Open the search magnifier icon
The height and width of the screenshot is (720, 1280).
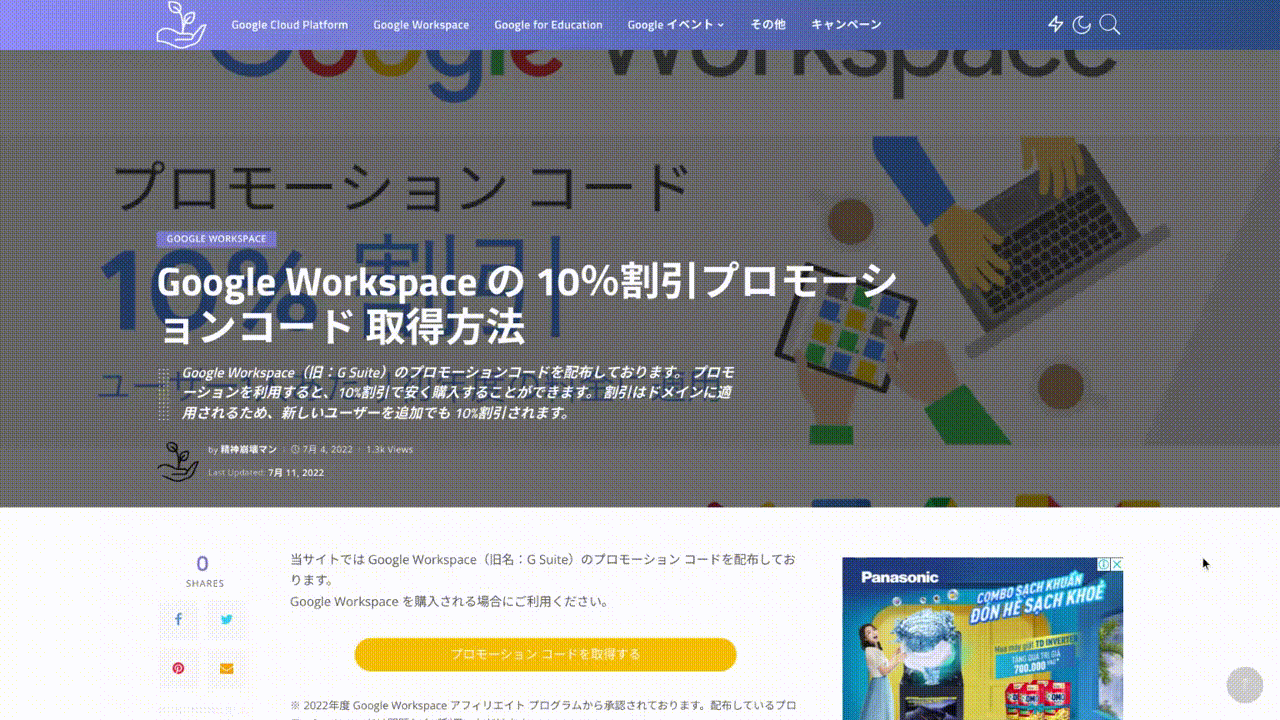(x=1109, y=24)
